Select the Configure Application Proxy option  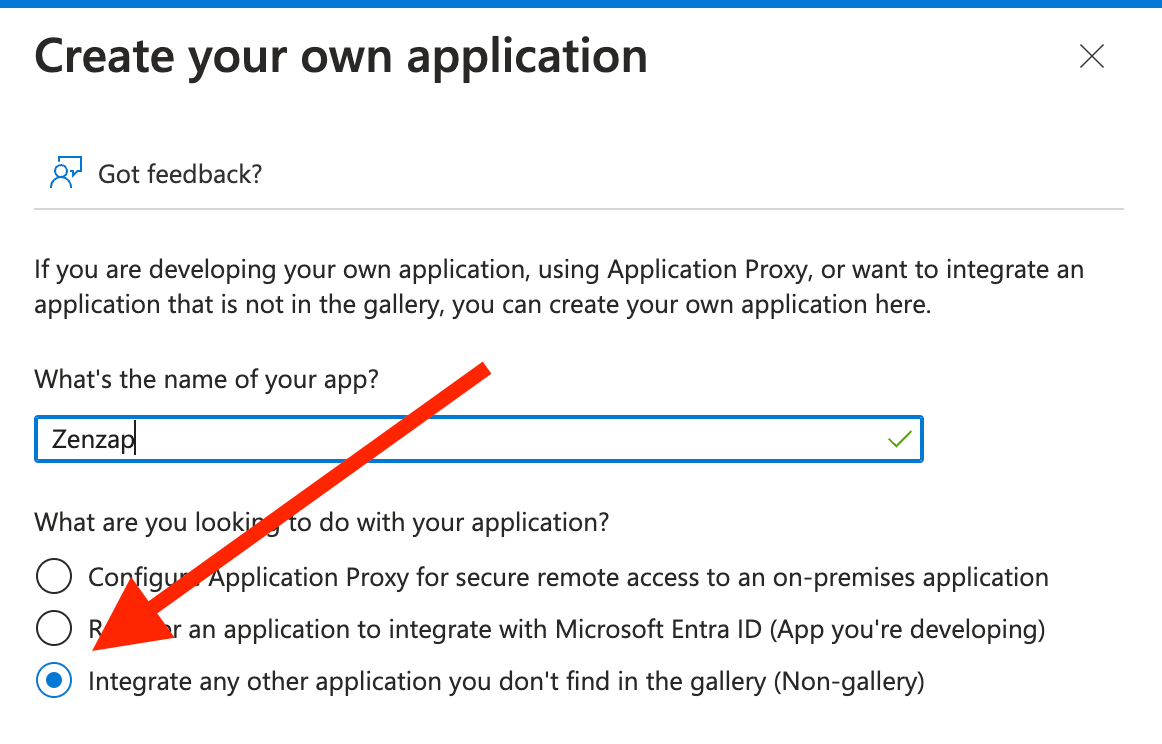[x=53, y=576]
